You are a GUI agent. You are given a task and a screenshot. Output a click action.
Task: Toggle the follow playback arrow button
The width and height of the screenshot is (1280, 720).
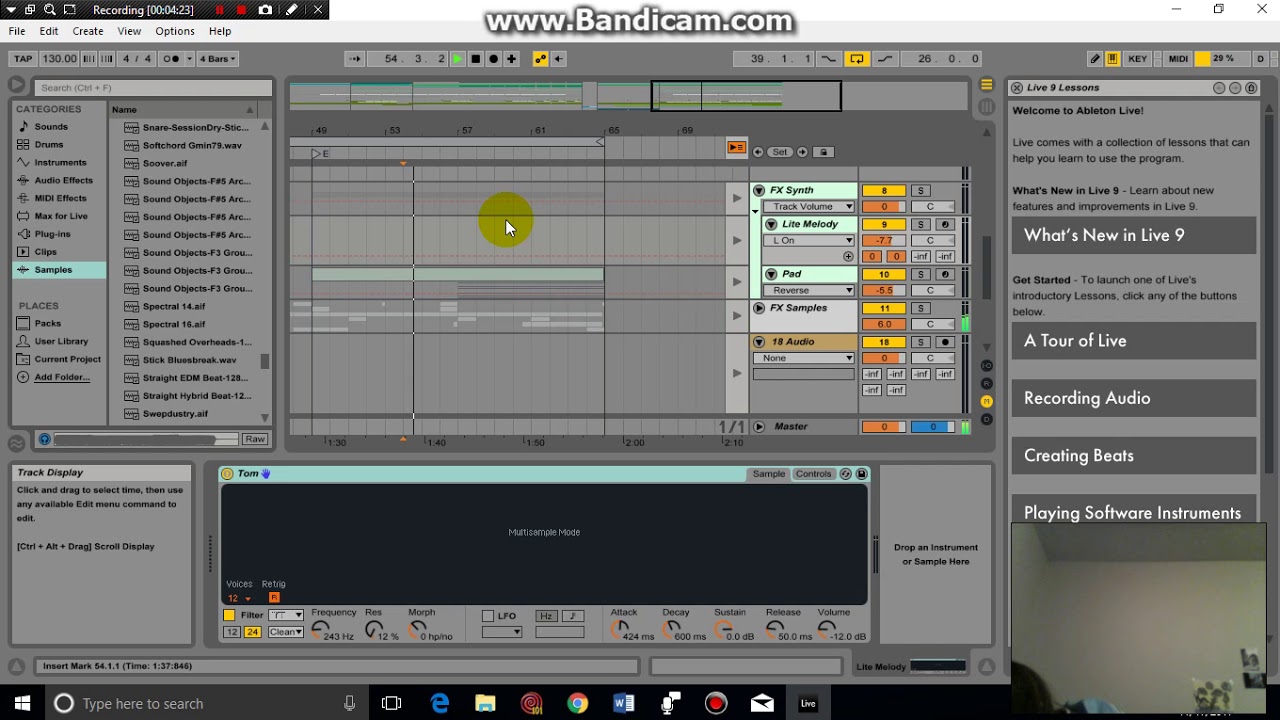(354, 59)
